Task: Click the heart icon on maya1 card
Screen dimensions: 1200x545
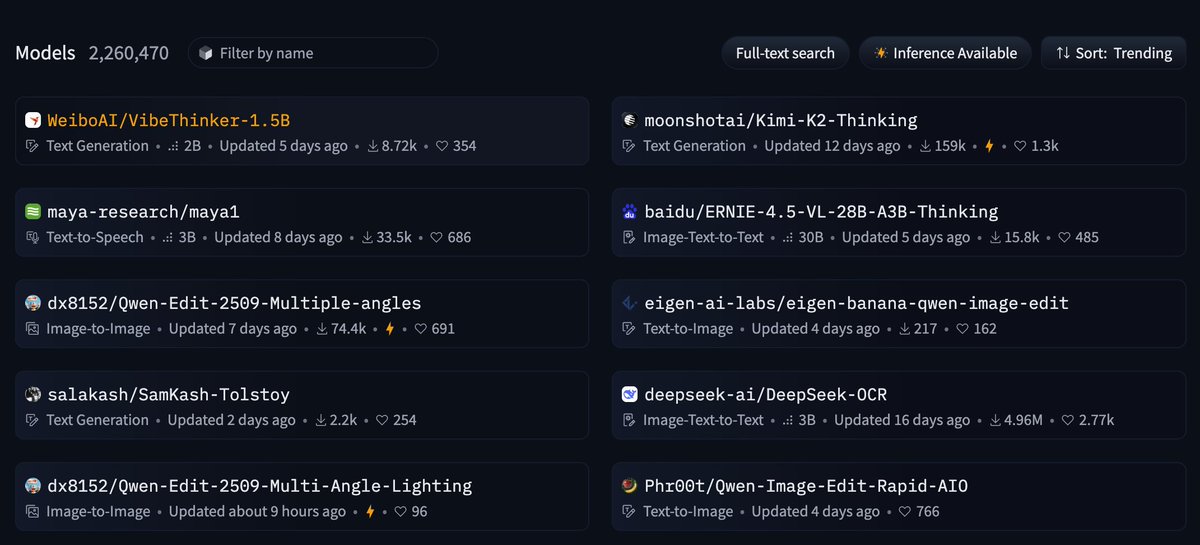Action: click(x=436, y=237)
